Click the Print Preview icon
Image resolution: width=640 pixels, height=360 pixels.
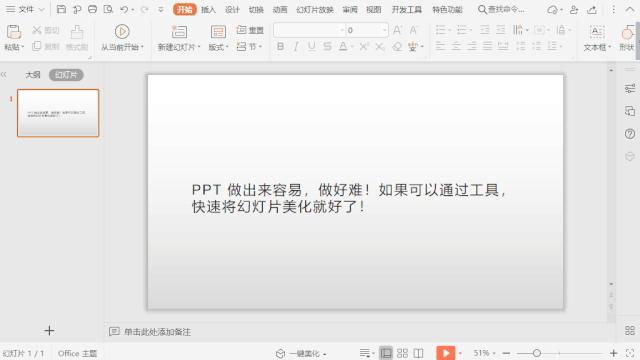click(x=108, y=9)
